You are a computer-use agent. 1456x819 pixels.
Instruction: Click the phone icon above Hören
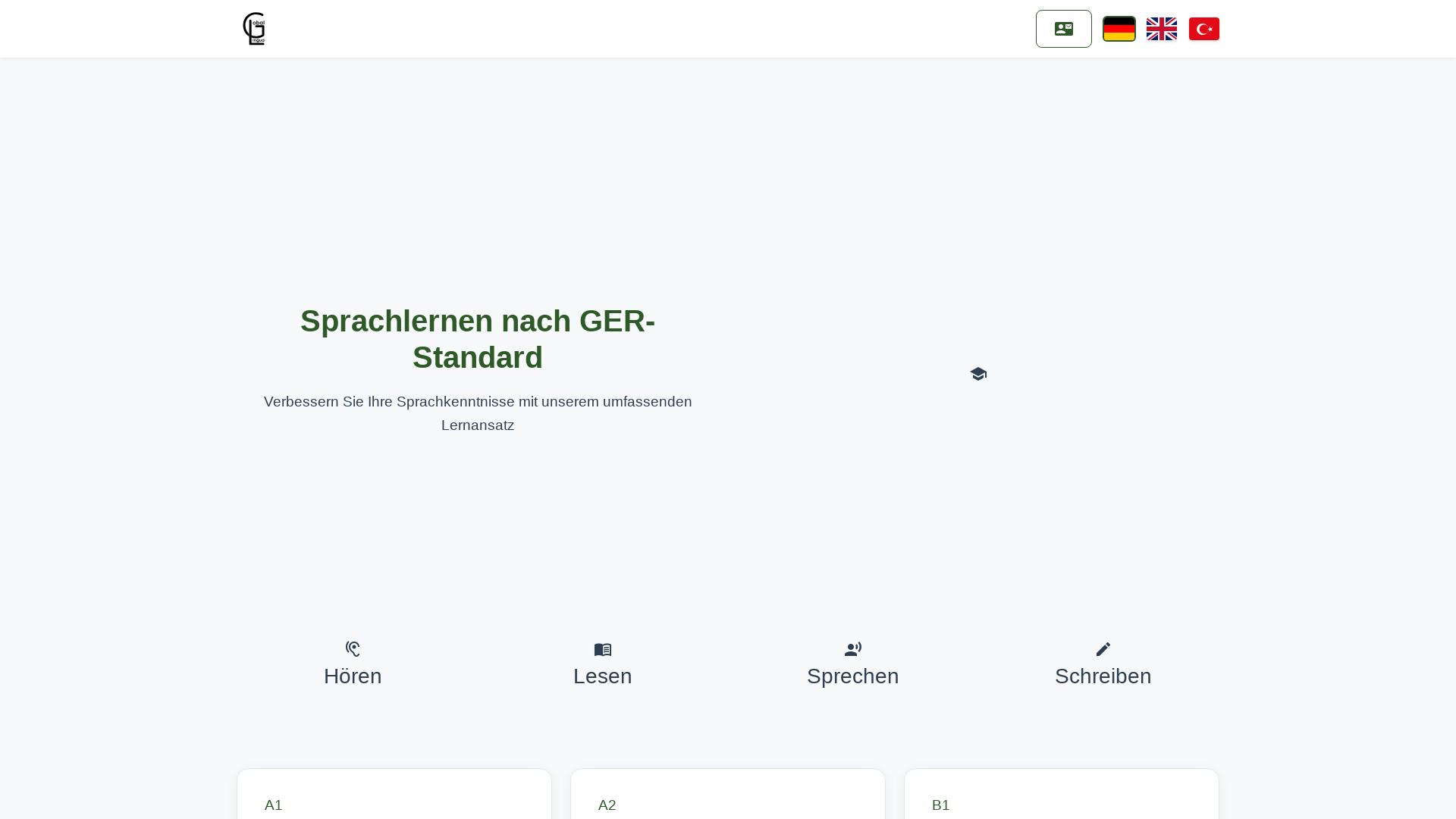click(x=352, y=648)
